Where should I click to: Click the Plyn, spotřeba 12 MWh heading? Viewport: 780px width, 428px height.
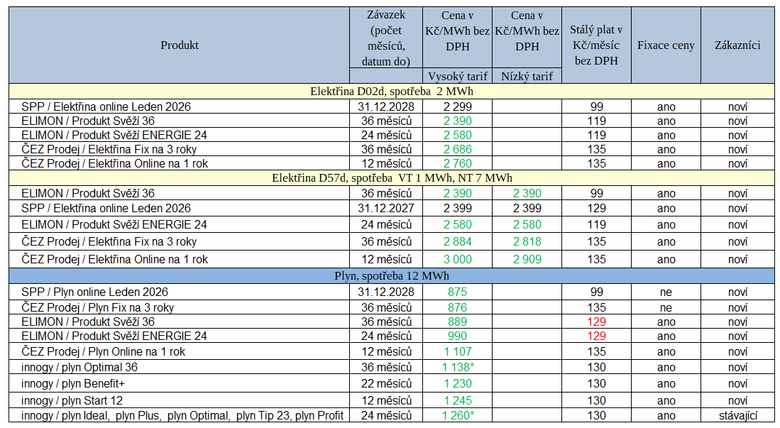pyautogui.click(x=391, y=276)
